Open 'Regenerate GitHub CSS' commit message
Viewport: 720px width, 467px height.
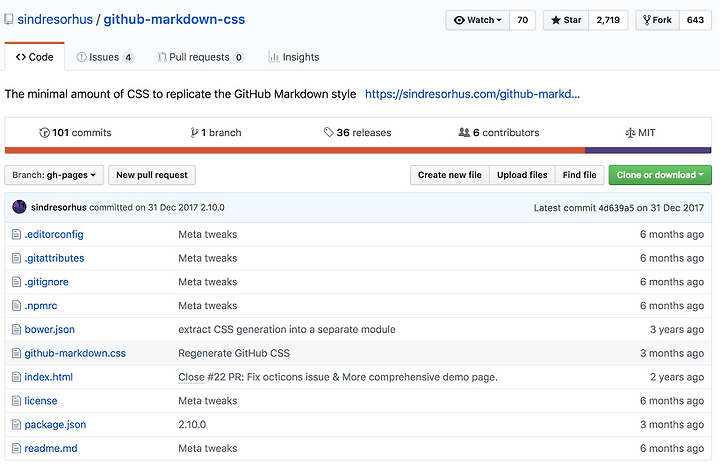pos(234,354)
